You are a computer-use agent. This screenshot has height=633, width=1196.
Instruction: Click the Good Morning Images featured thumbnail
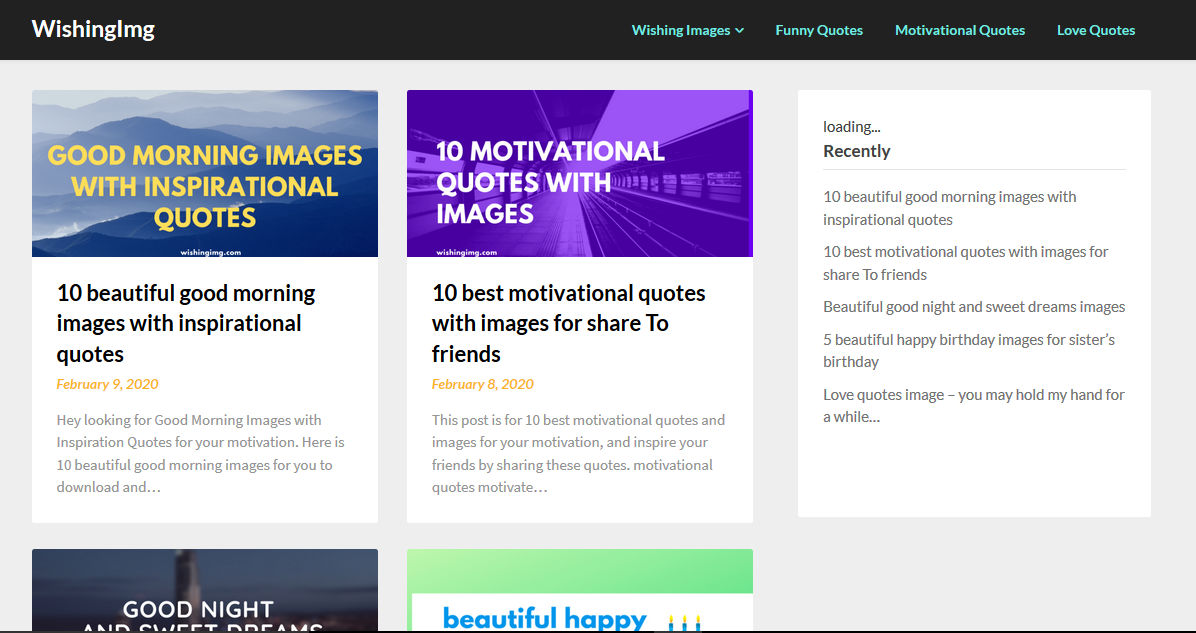coord(205,173)
